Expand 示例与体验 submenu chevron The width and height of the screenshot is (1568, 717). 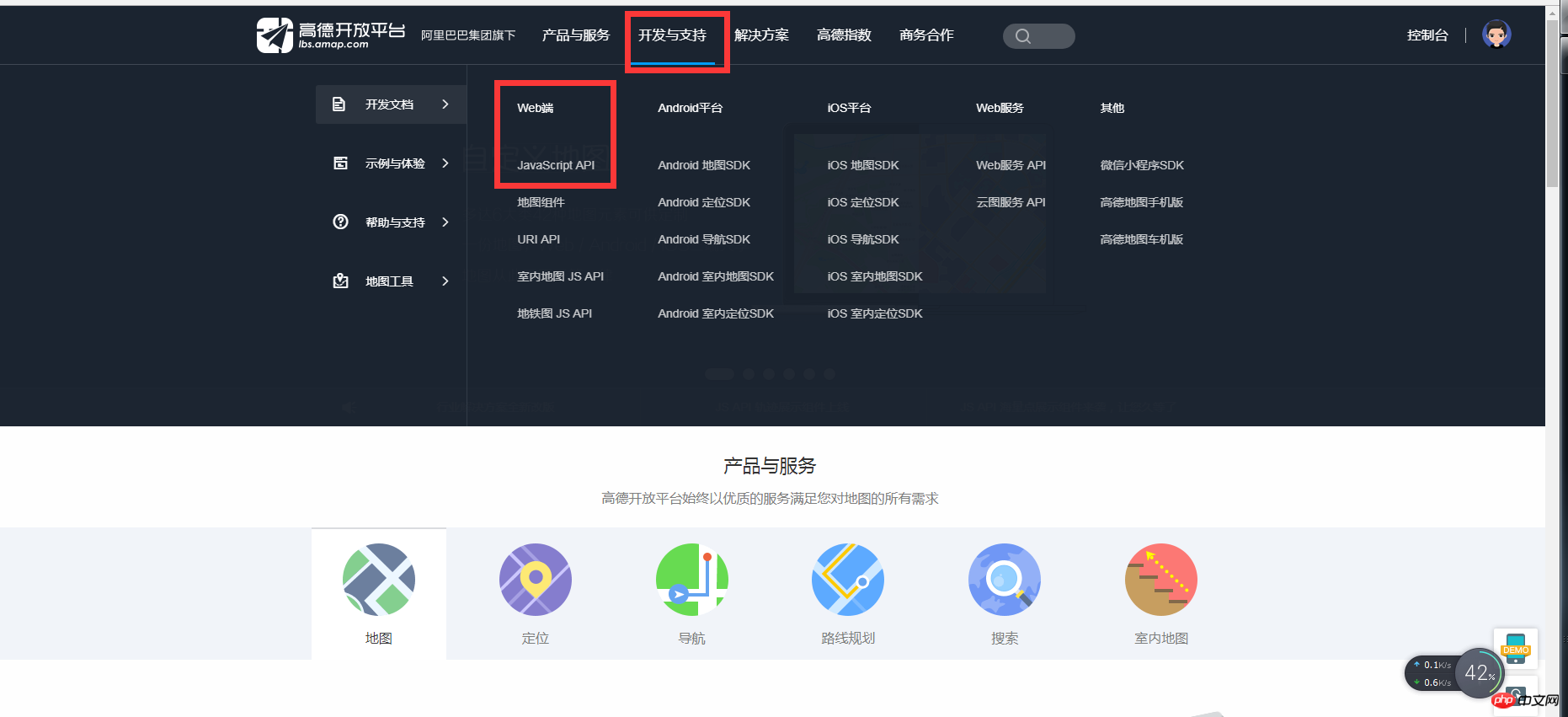coord(445,163)
